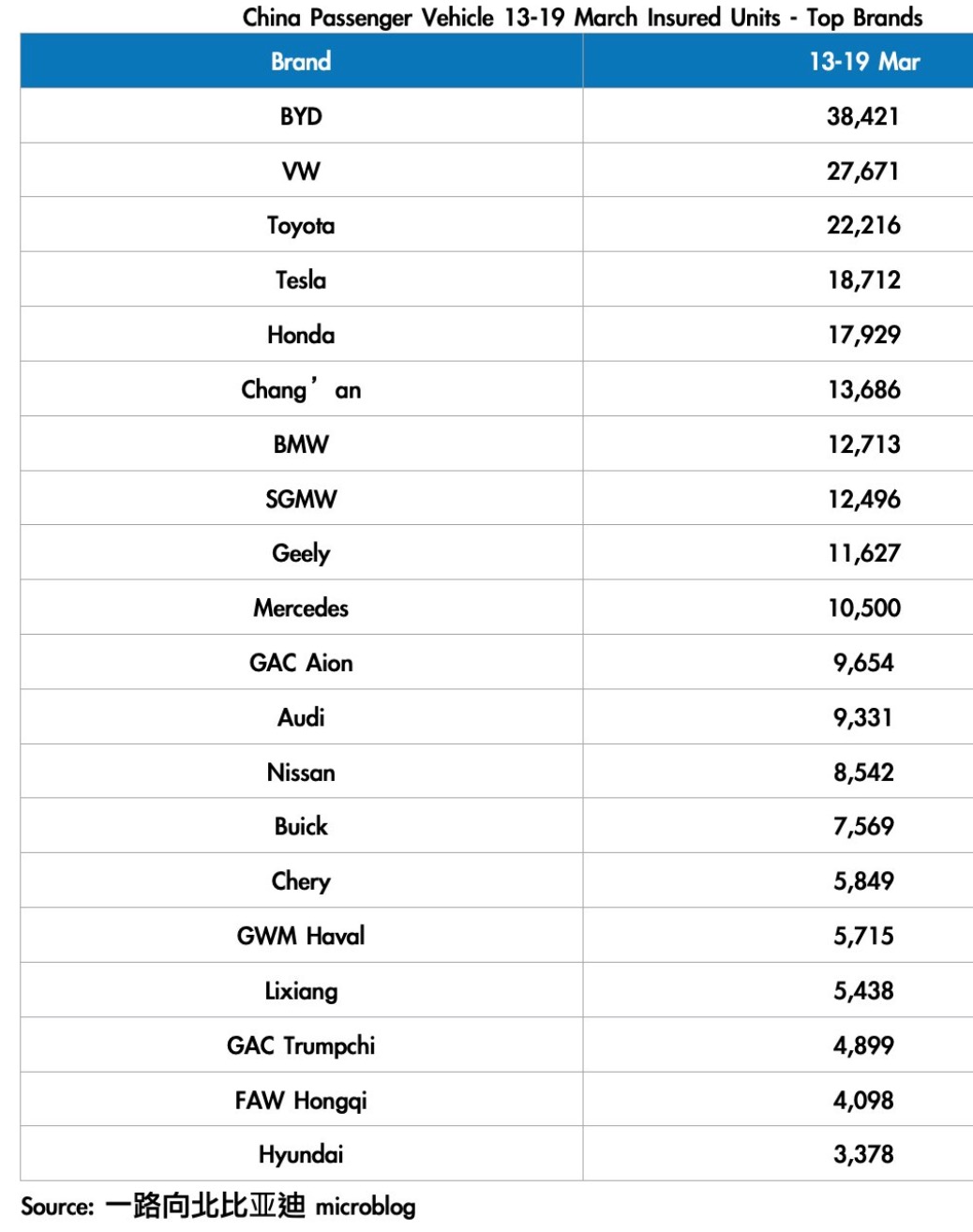Select Mercedes value 10,500

click(x=863, y=608)
